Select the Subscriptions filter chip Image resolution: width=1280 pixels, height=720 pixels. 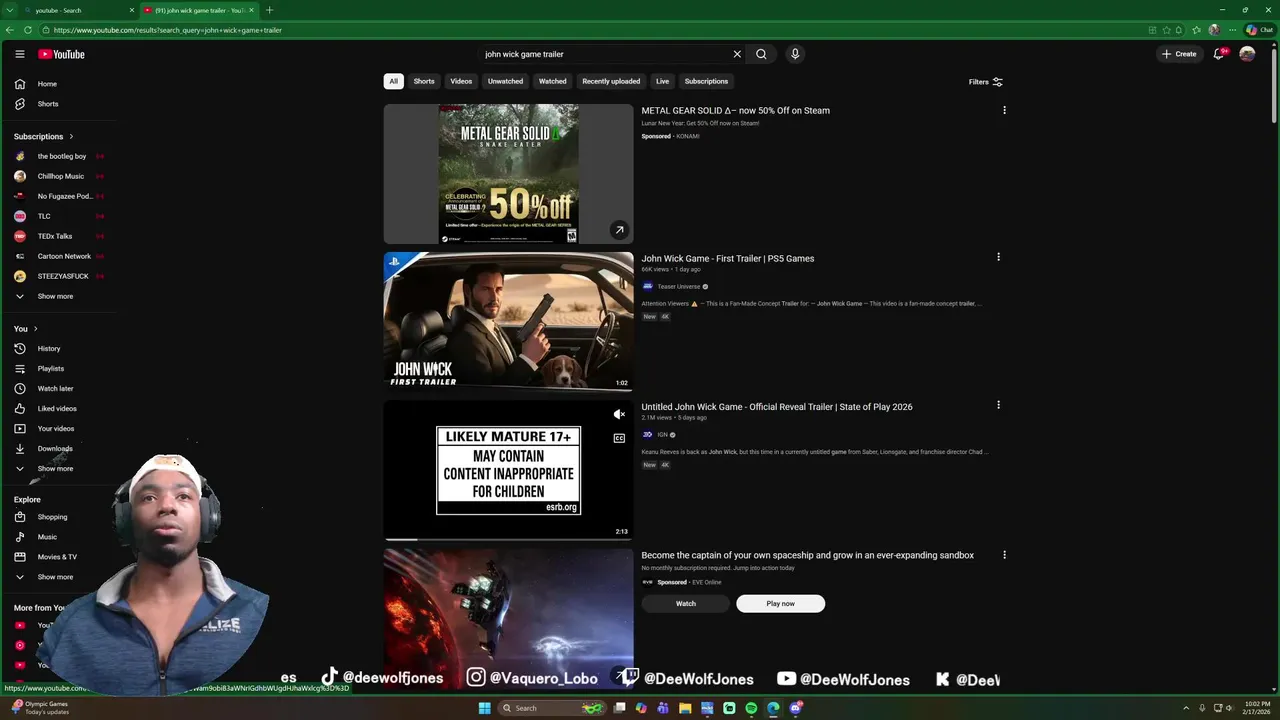[x=706, y=81]
